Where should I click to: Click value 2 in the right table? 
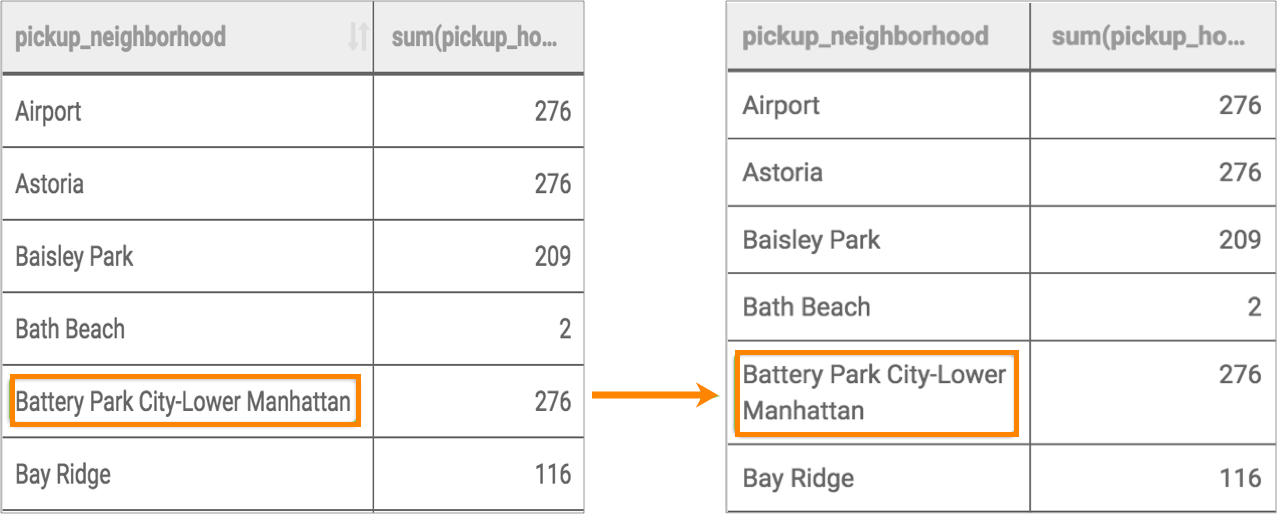[1254, 307]
